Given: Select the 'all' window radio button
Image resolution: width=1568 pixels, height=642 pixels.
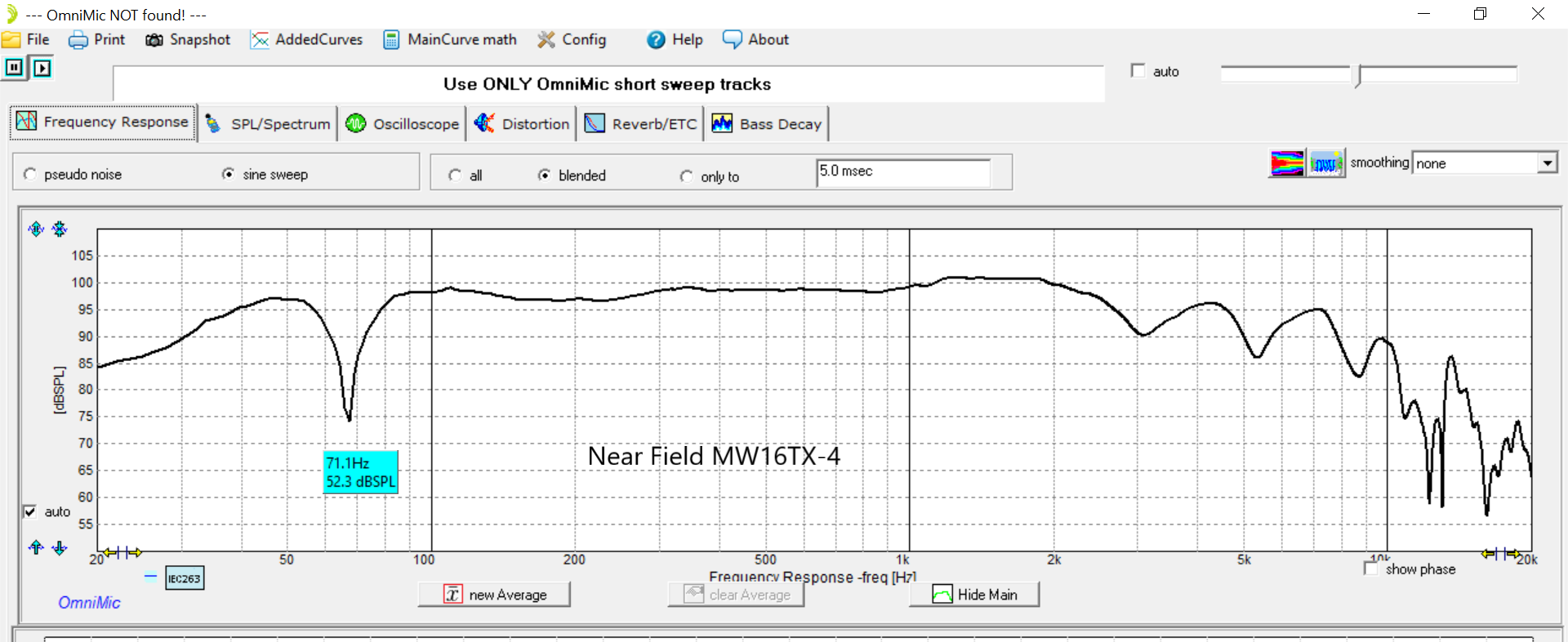Looking at the screenshot, I should click(455, 176).
